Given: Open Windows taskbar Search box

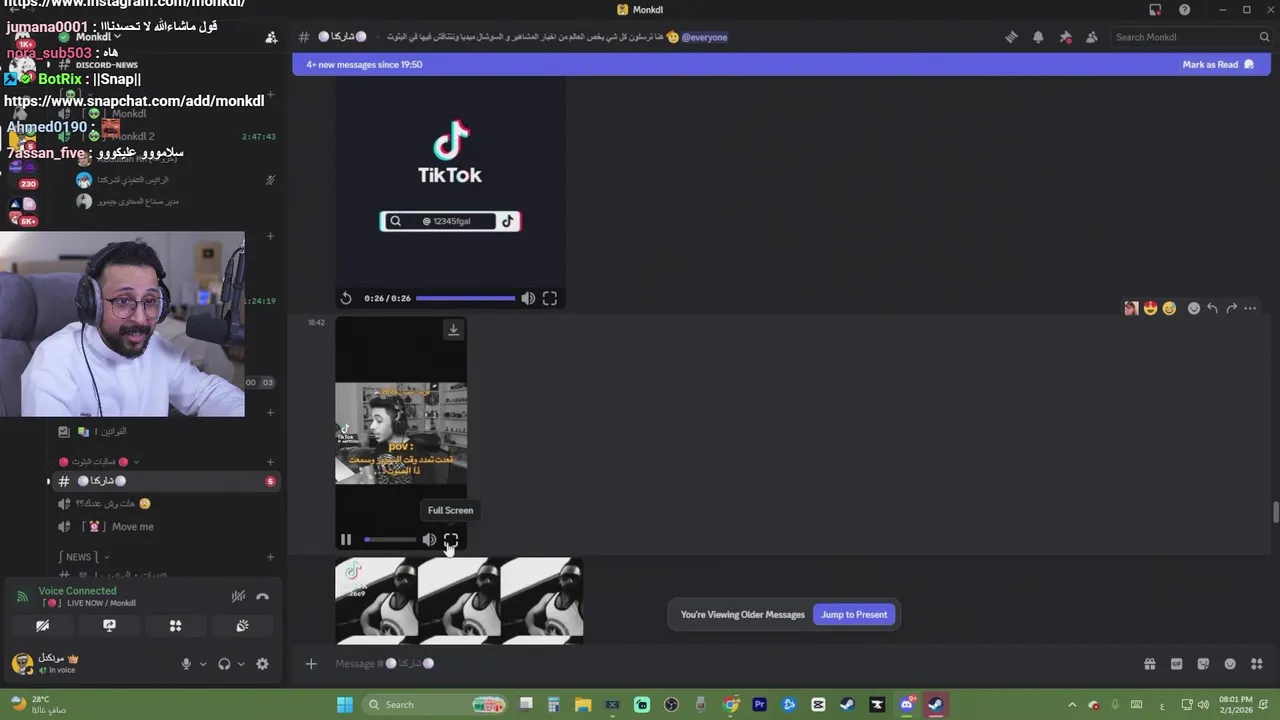Looking at the screenshot, I should (x=434, y=705).
